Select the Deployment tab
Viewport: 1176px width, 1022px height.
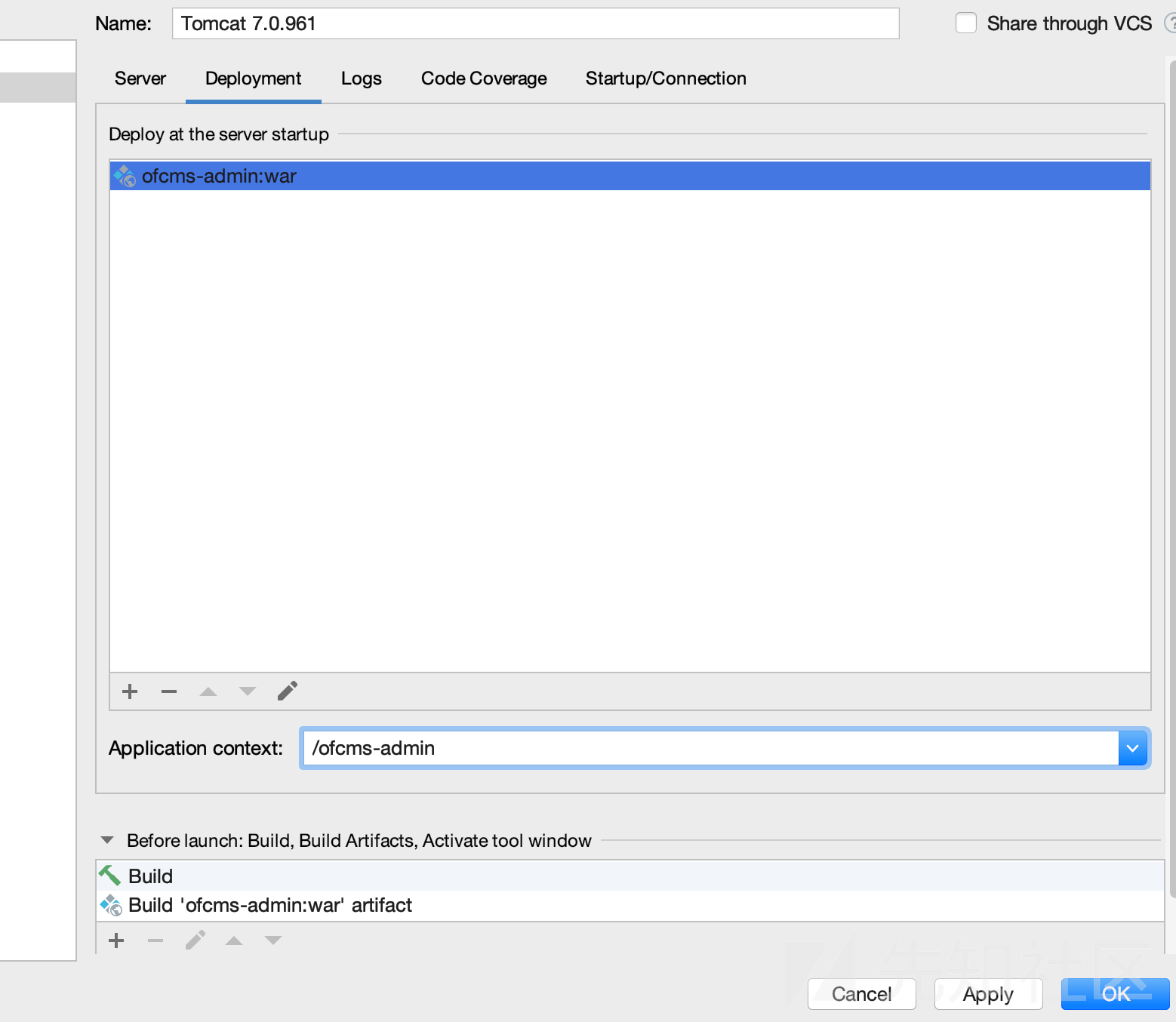[x=253, y=78]
